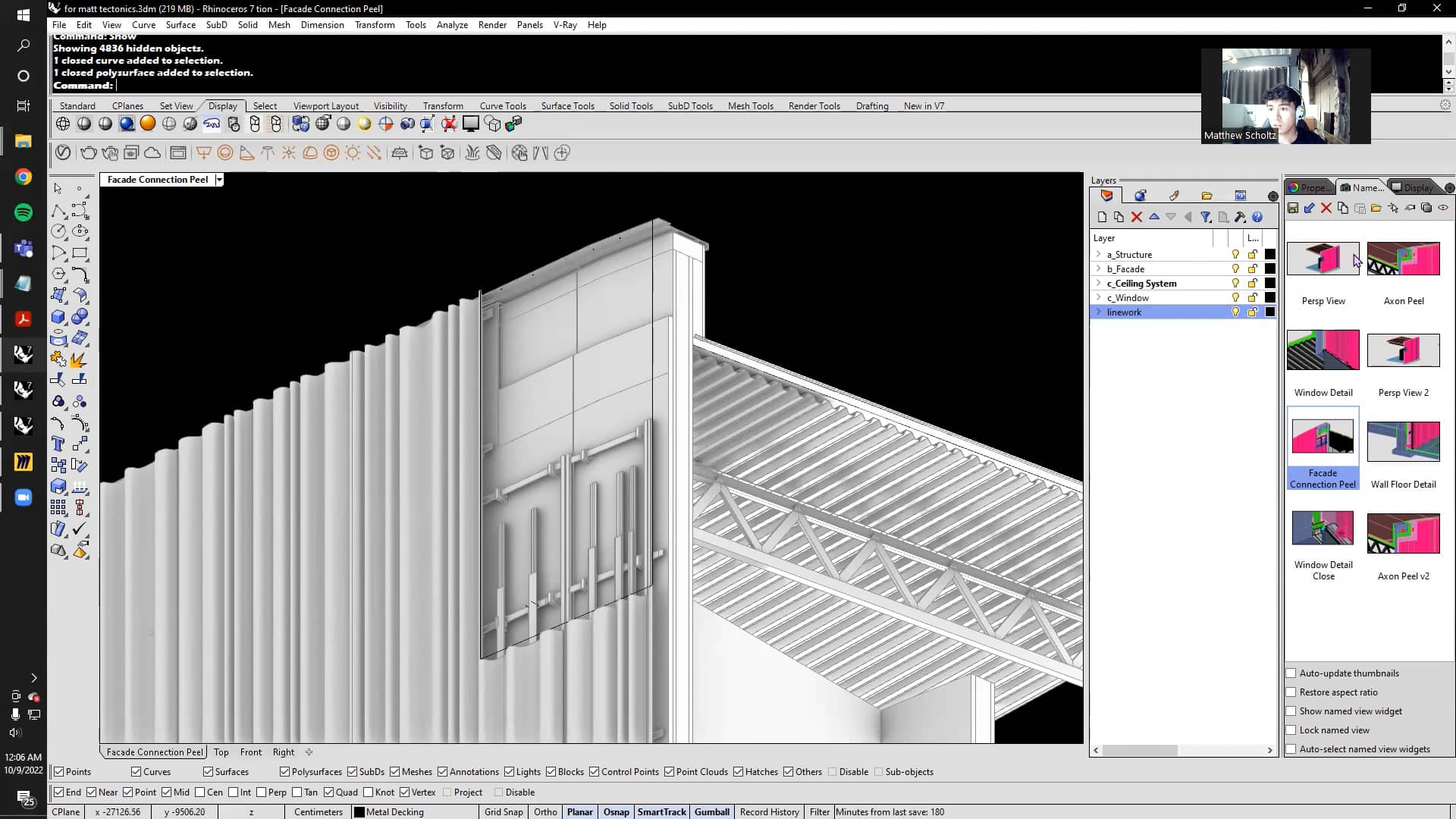Screen dimensions: 1456x819
Task: Open the Wall Floor Detail named view thumbnail
Action: tap(1403, 441)
